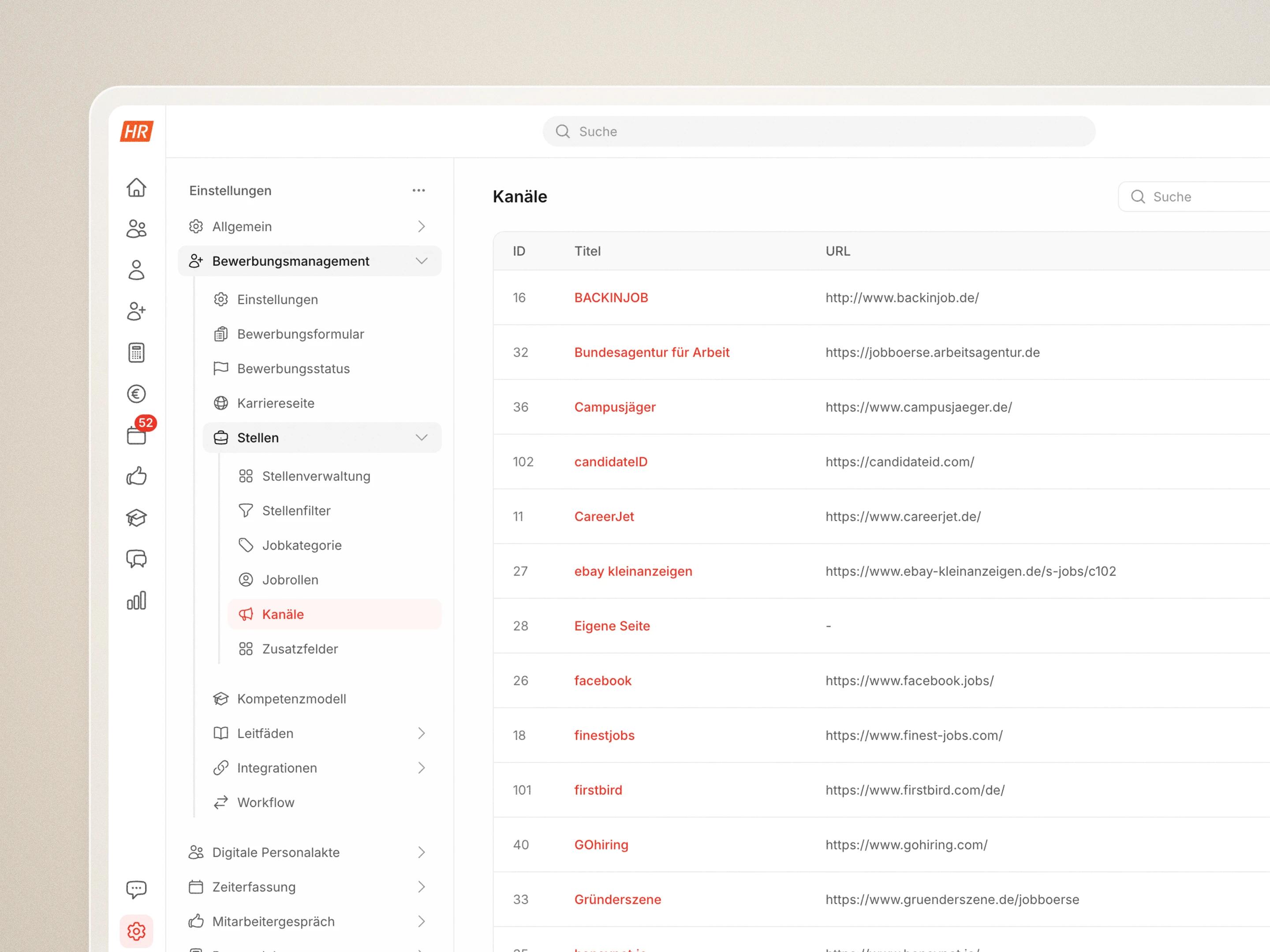Open the BACKINJOB channel link

tap(611, 298)
